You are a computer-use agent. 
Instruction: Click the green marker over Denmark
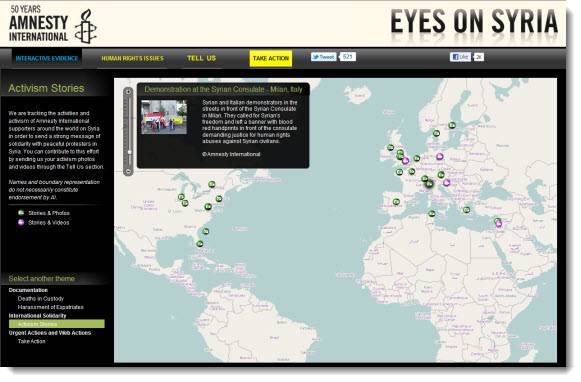436,133
